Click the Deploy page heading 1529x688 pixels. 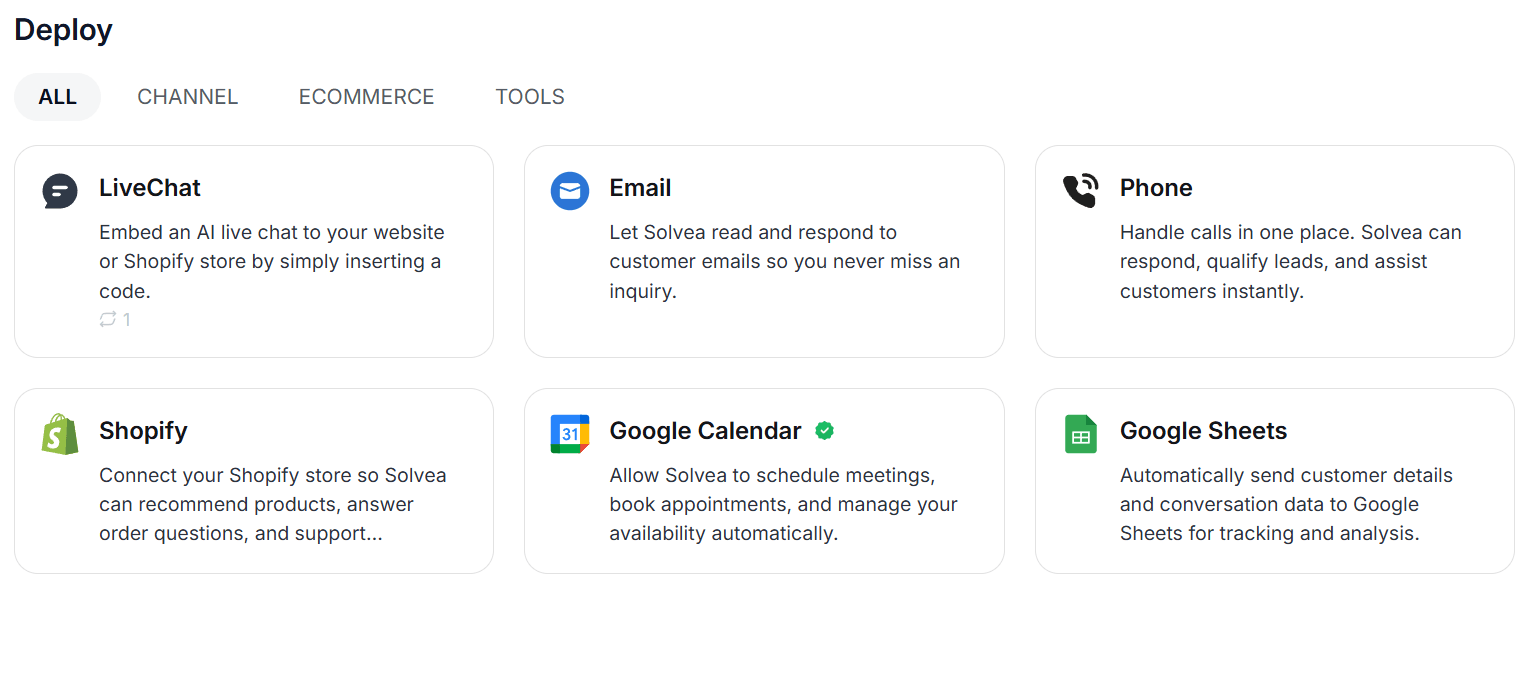click(x=63, y=30)
